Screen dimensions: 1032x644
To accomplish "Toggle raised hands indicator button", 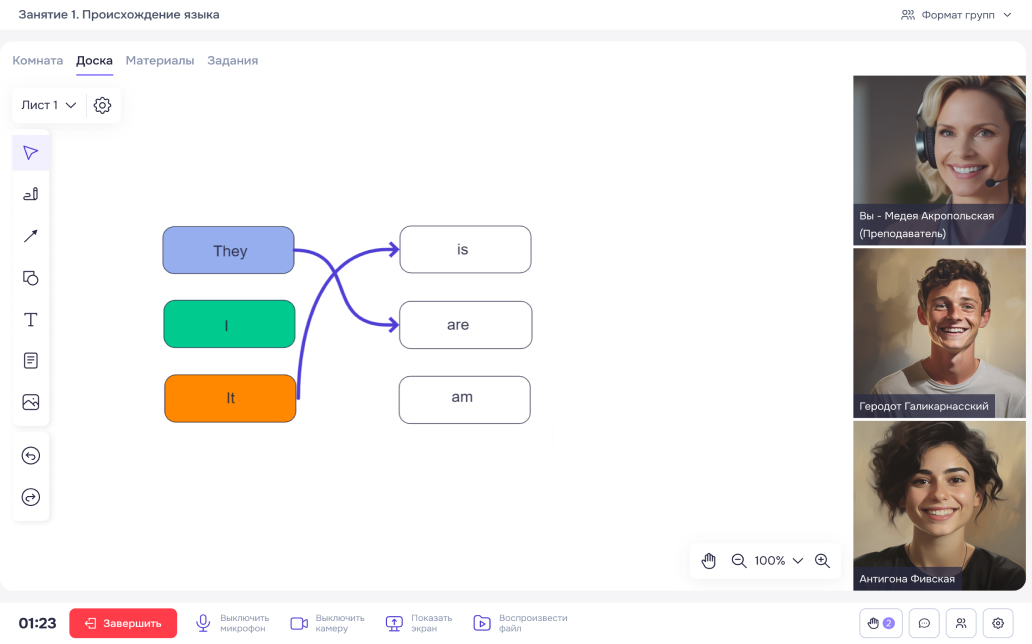I will [880, 623].
